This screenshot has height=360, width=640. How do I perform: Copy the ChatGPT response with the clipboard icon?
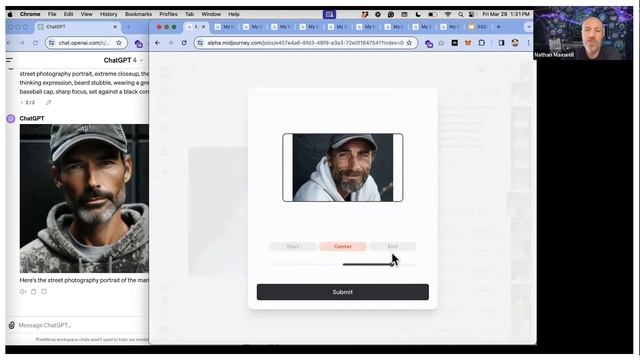(x=33, y=291)
